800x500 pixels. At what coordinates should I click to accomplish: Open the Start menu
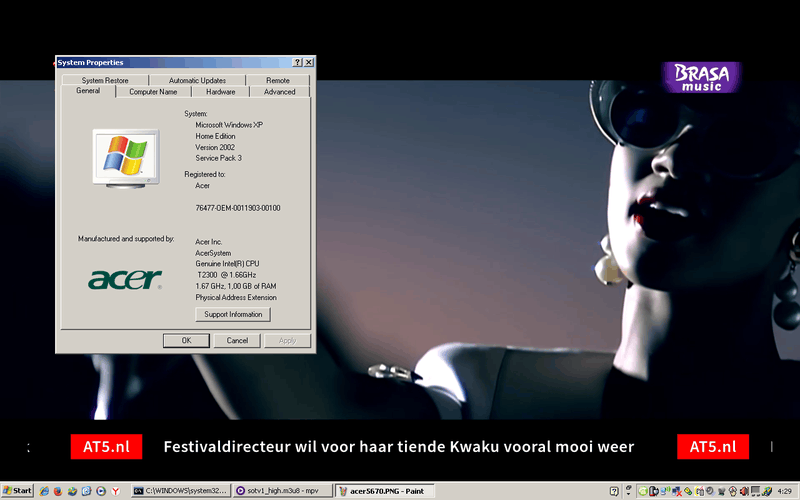click(x=17, y=491)
